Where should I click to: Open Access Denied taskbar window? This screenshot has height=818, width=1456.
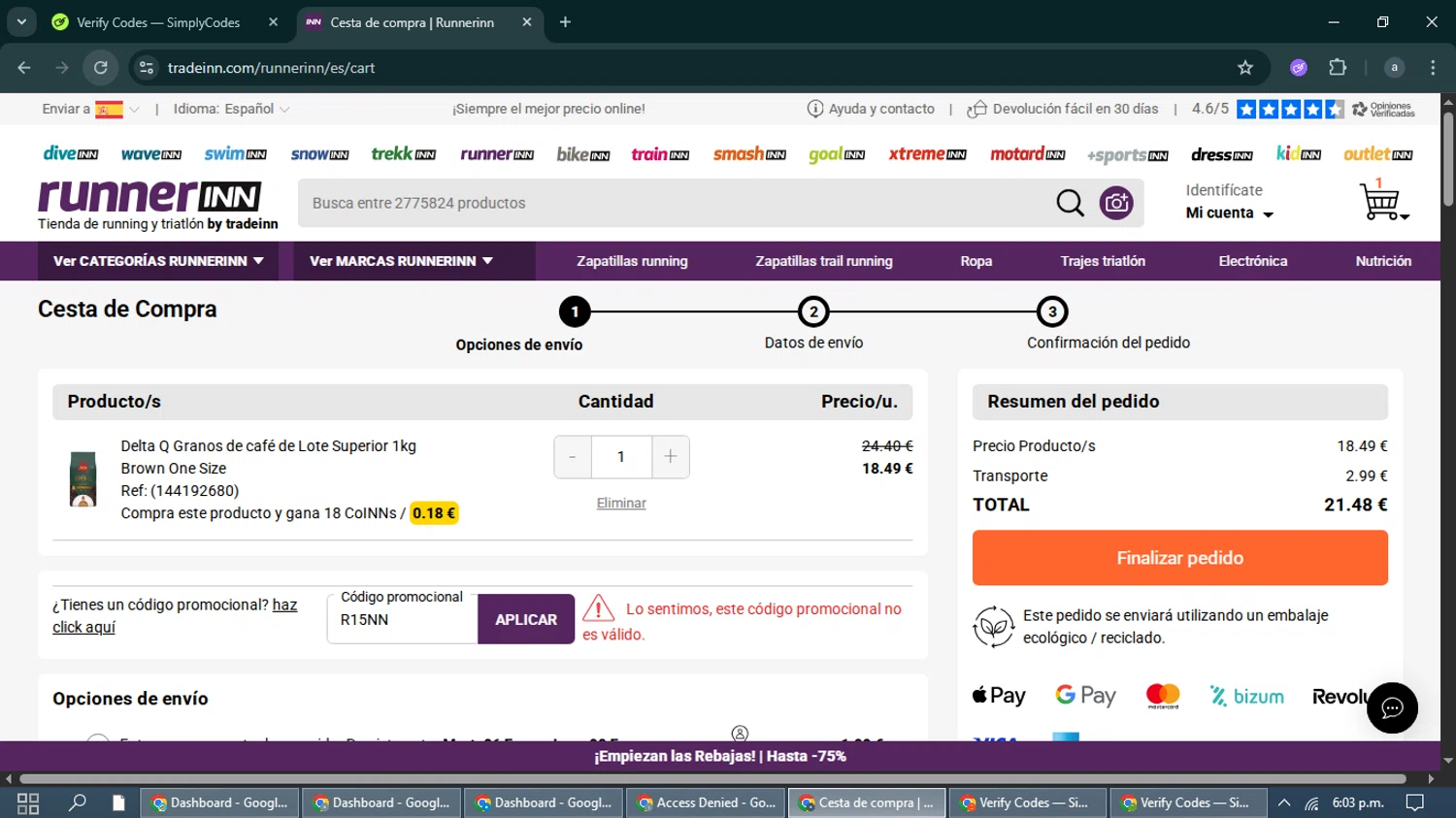[706, 802]
